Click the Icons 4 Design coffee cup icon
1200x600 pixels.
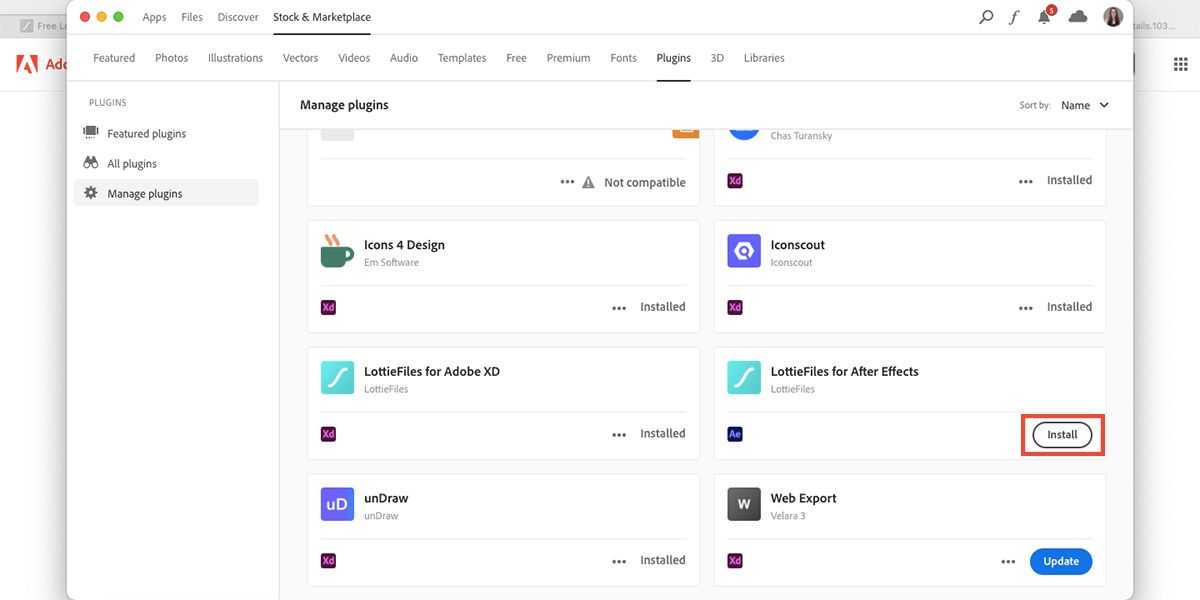[x=337, y=251]
